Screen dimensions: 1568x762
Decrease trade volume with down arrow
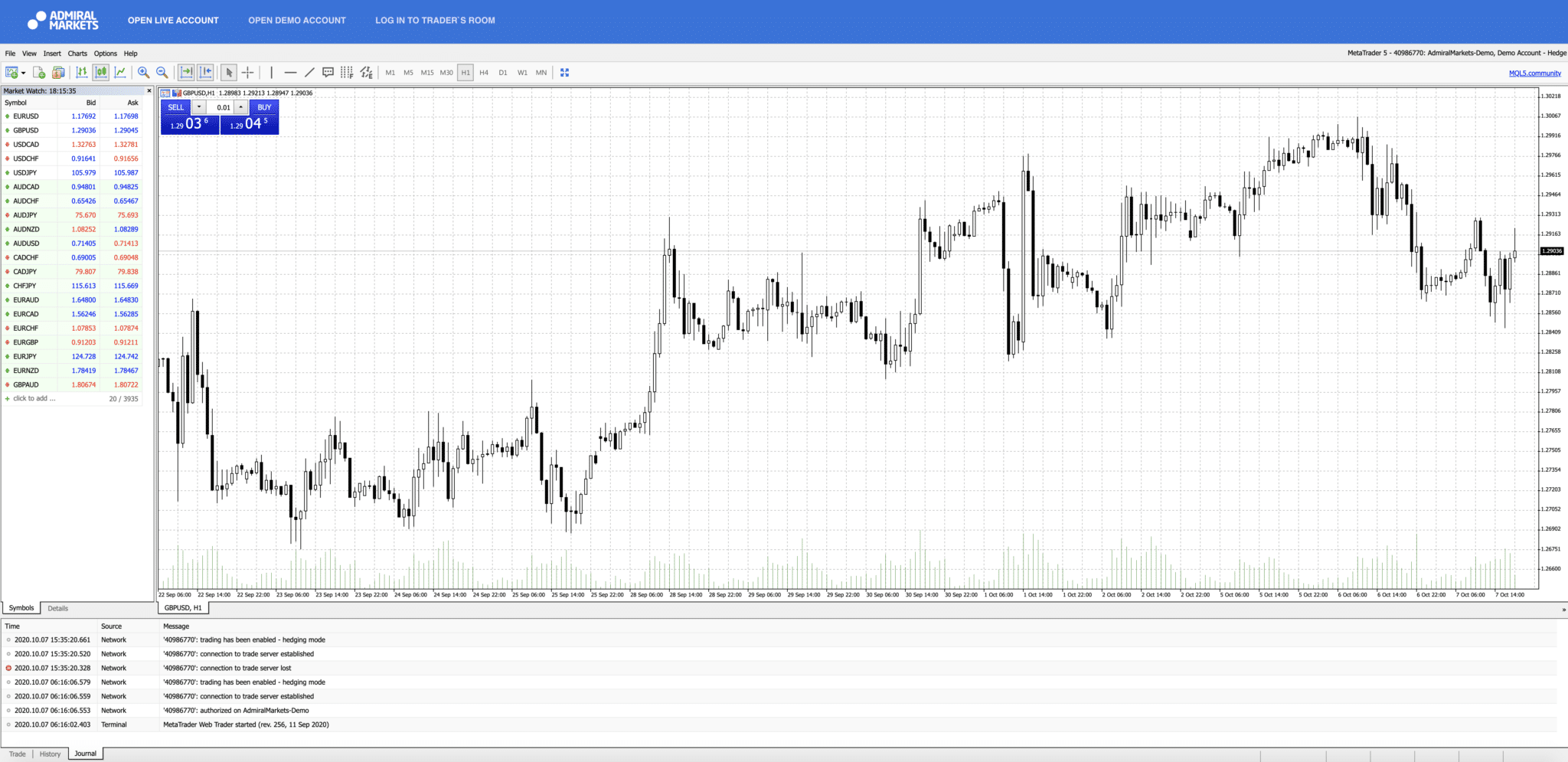199,107
